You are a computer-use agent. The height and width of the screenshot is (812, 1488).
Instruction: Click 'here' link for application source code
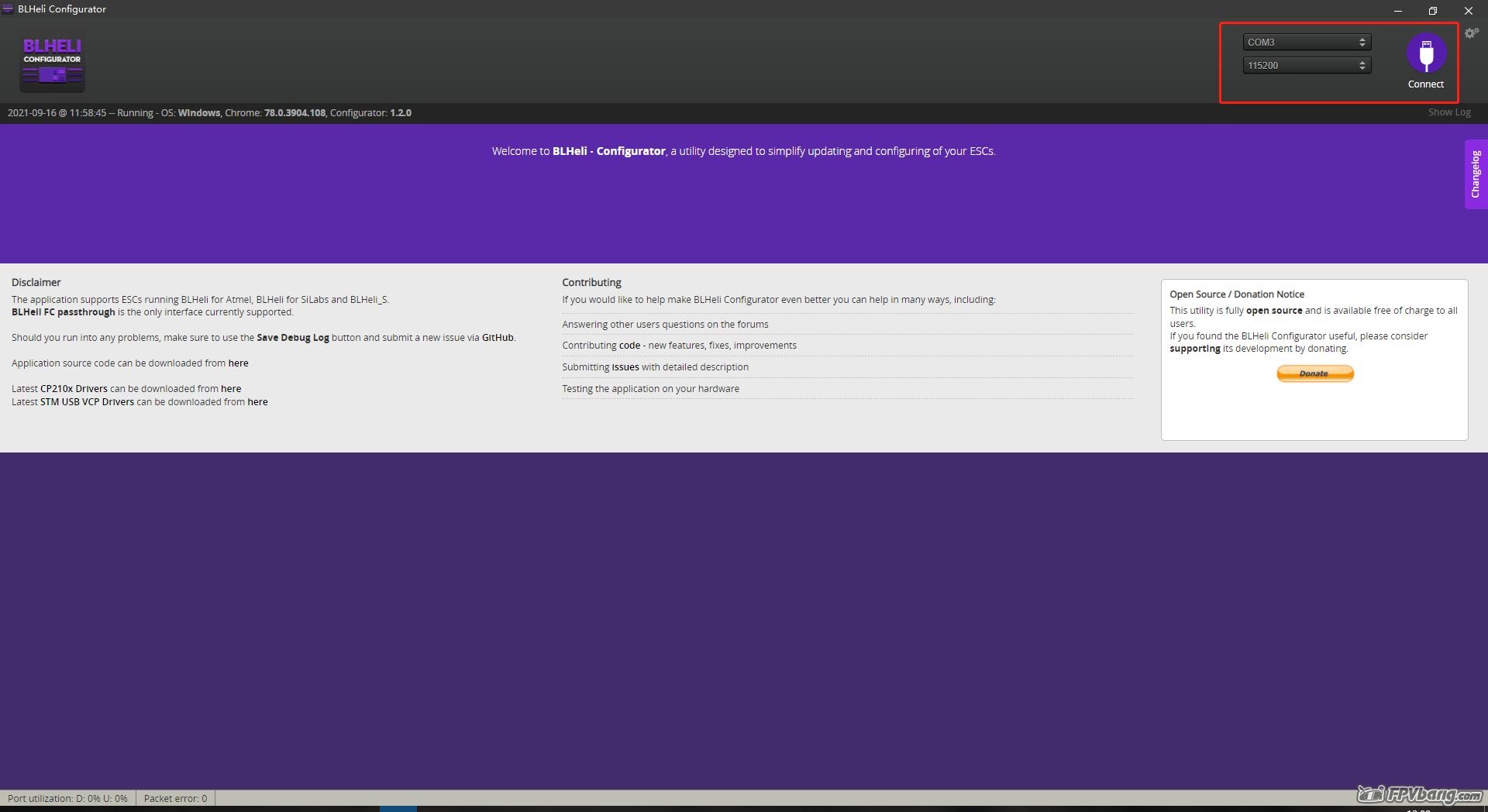(x=238, y=363)
